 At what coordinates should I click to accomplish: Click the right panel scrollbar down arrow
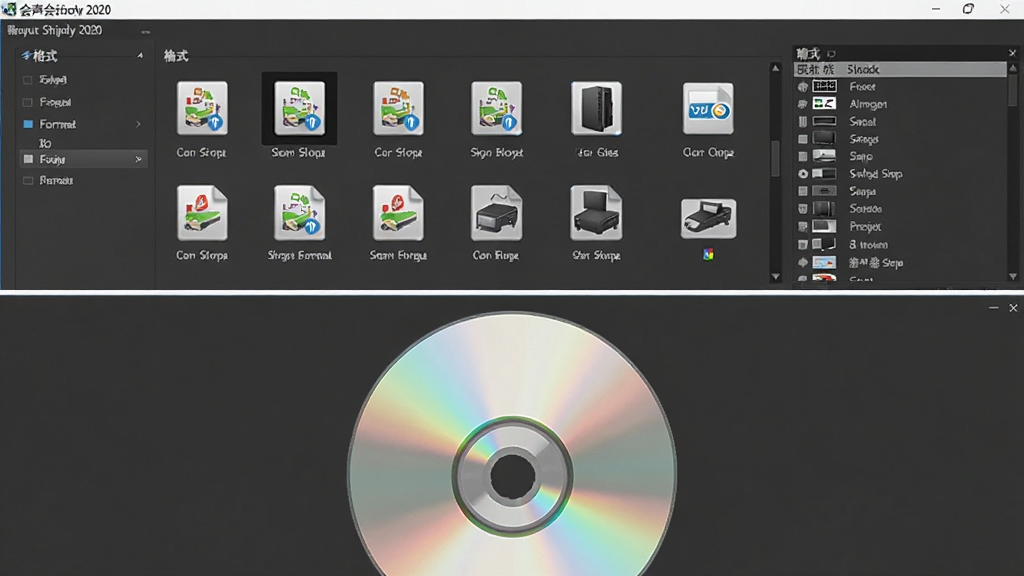(1013, 277)
